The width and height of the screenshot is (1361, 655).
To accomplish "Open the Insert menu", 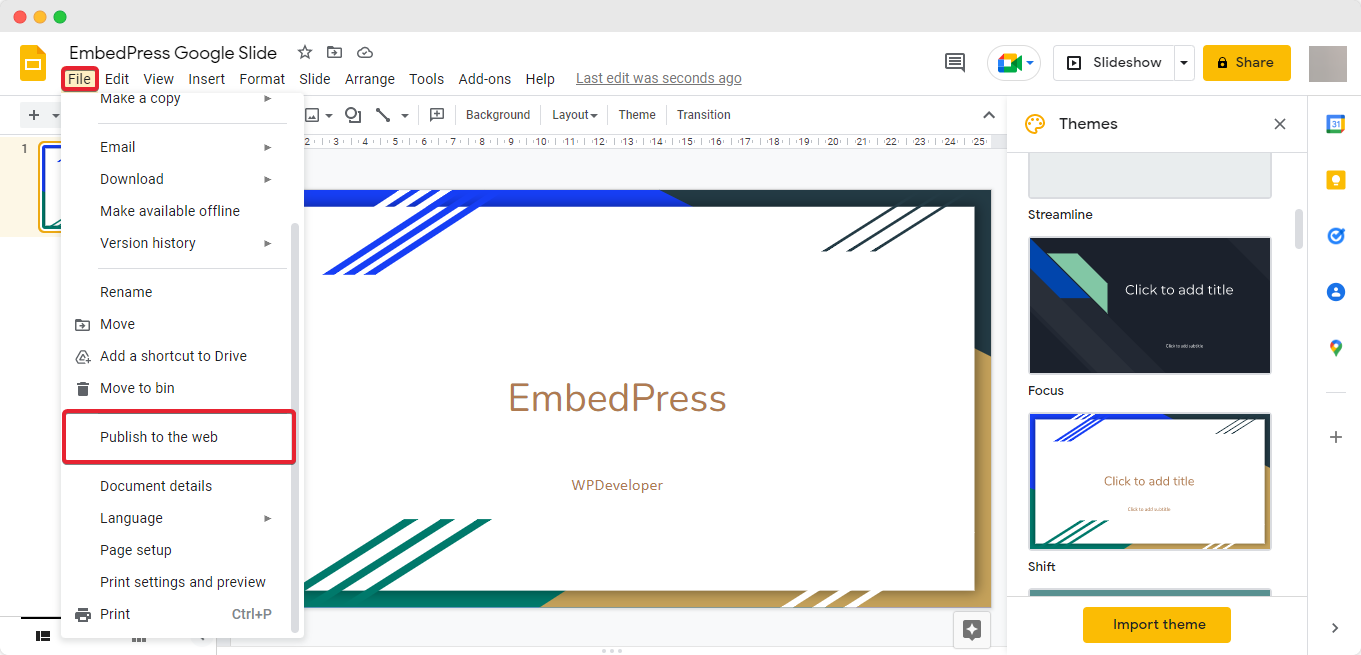I will tap(207, 79).
